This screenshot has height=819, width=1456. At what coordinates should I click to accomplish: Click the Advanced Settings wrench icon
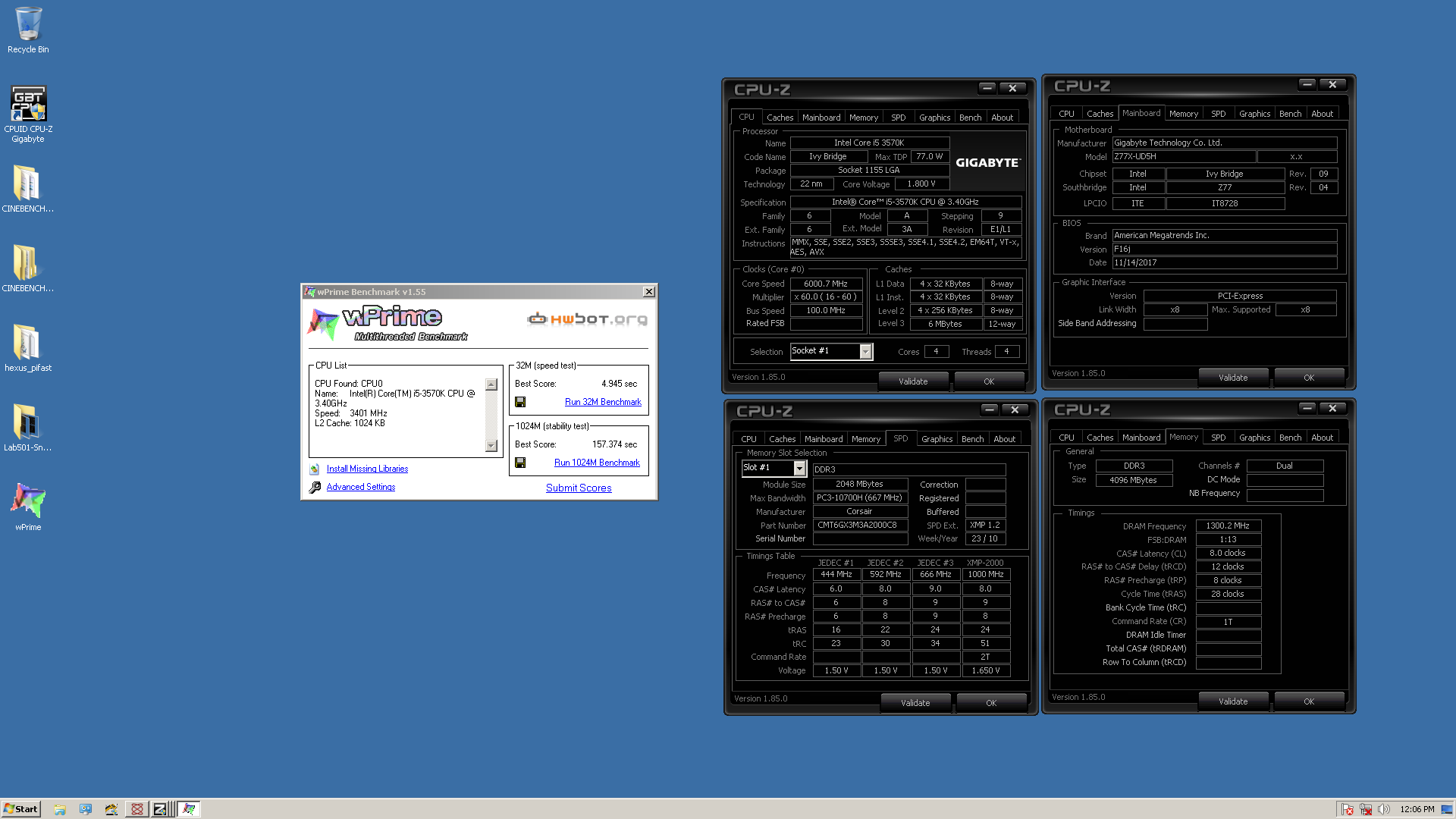click(315, 488)
